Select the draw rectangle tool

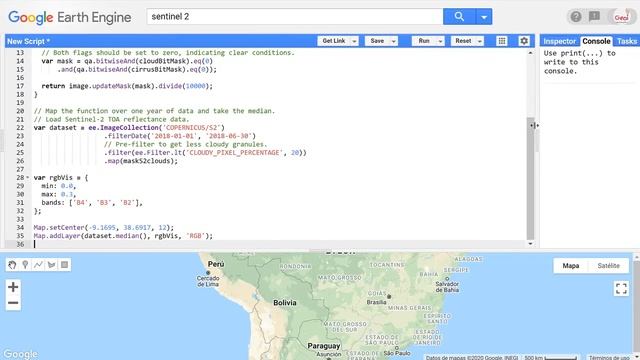pyautogui.click(x=64, y=265)
